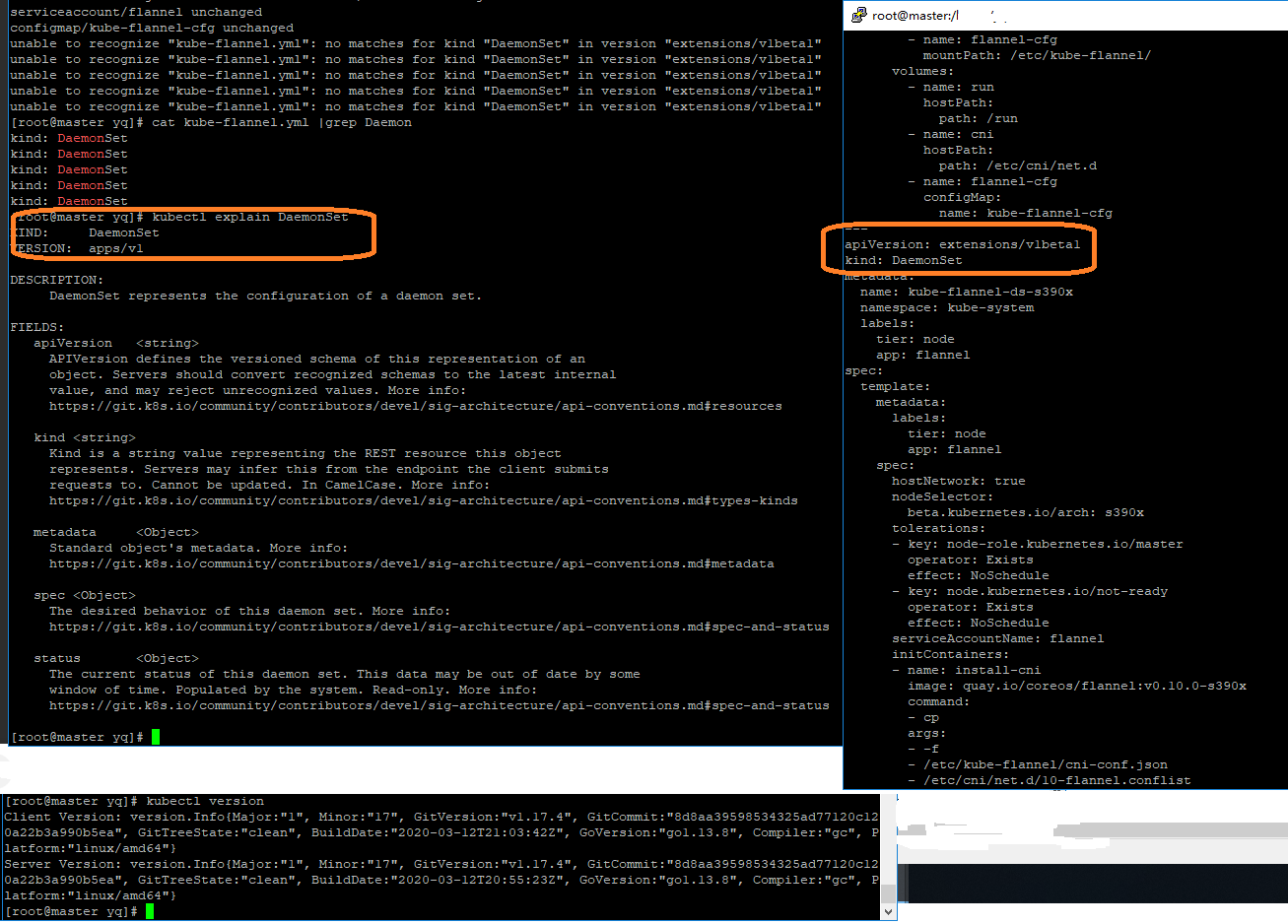This screenshot has width=1288, height=924.
Task: Click the 'apiVersion: extensions/v1beta1' line
Action: (963, 244)
